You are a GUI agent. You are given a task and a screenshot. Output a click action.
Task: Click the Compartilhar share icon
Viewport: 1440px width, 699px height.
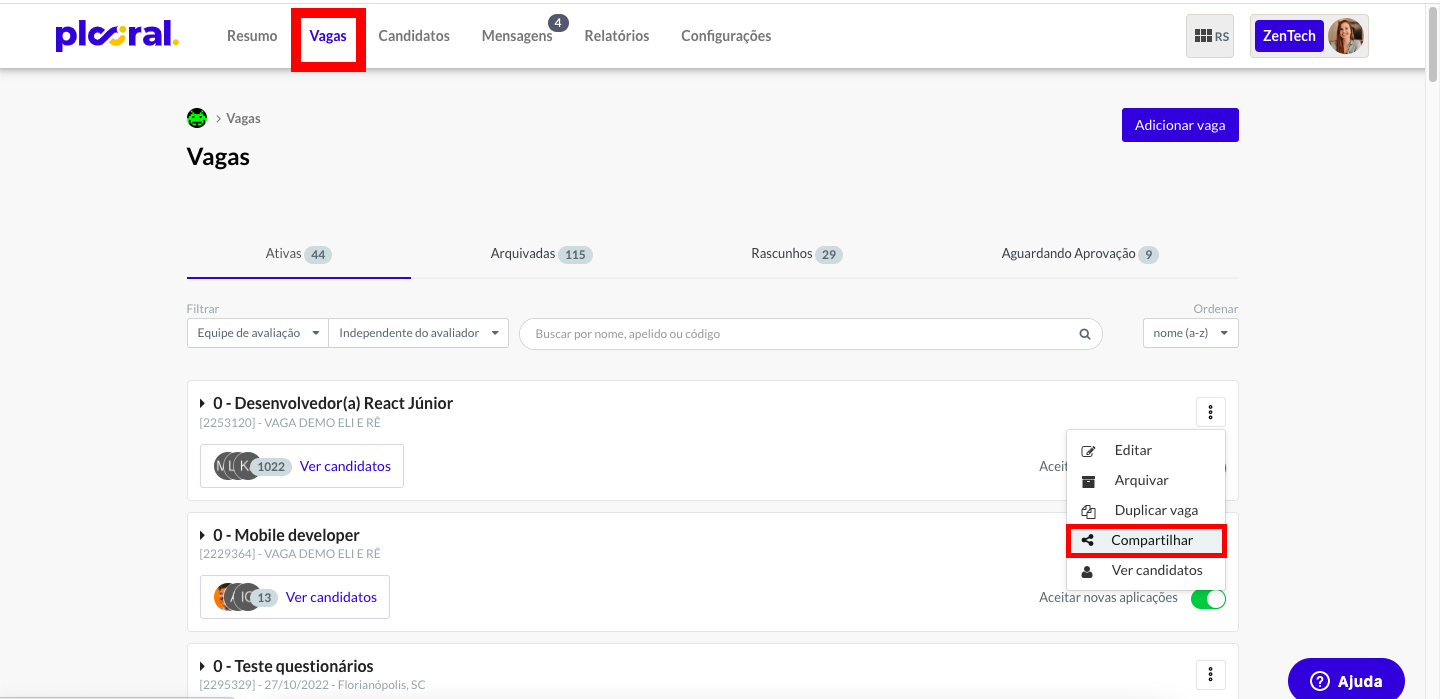pyautogui.click(x=1087, y=541)
